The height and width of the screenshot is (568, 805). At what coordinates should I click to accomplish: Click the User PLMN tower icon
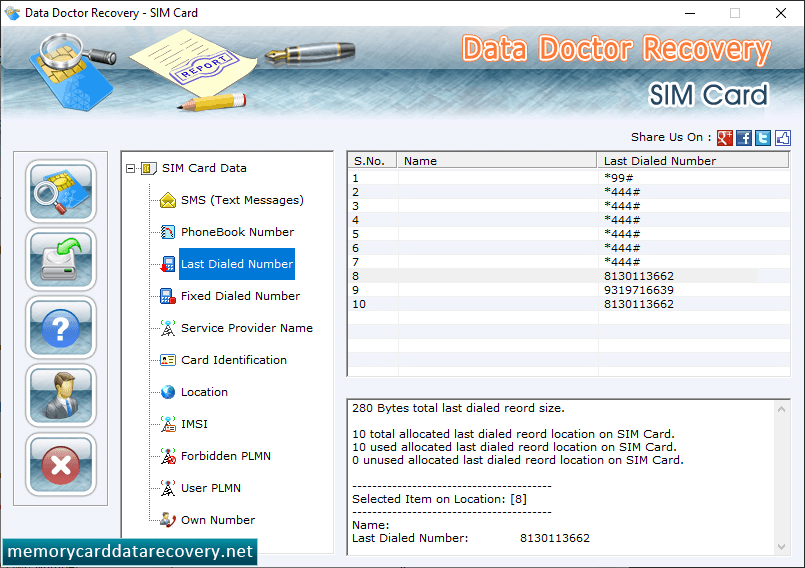(168, 488)
